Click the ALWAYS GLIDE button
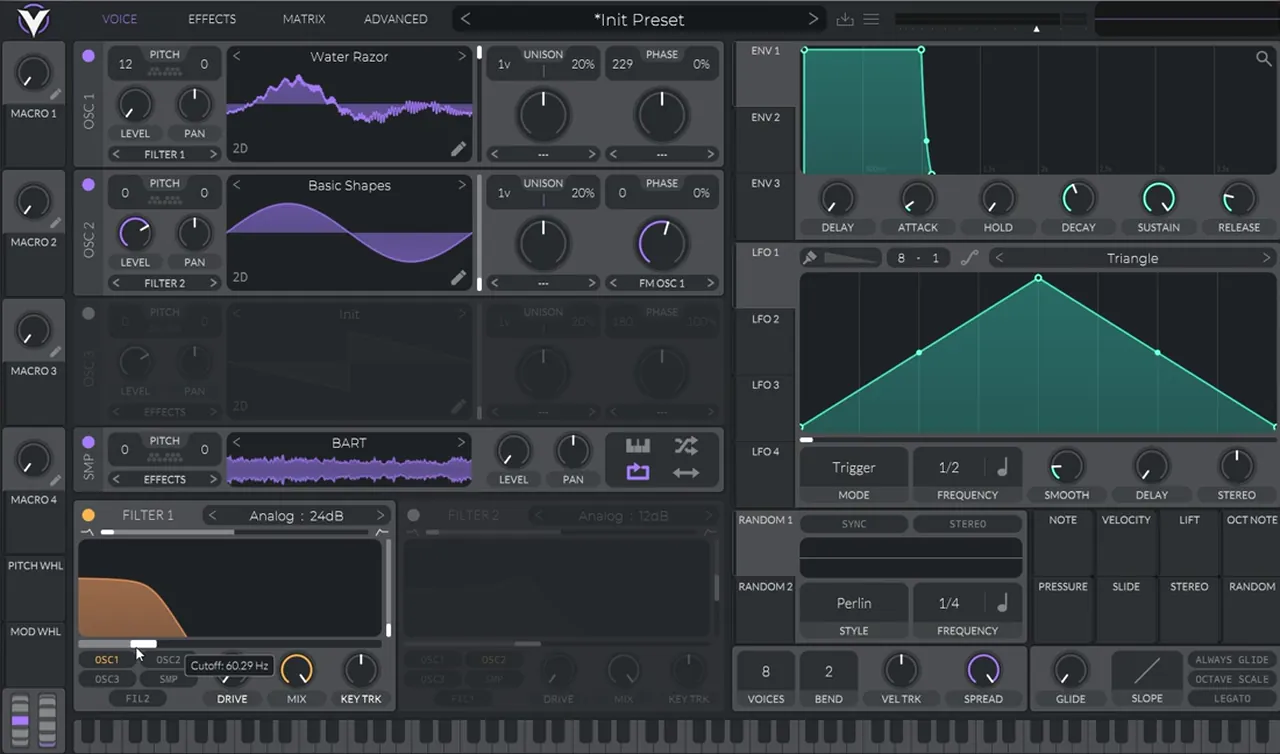This screenshot has width=1280, height=754. pyautogui.click(x=1231, y=660)
